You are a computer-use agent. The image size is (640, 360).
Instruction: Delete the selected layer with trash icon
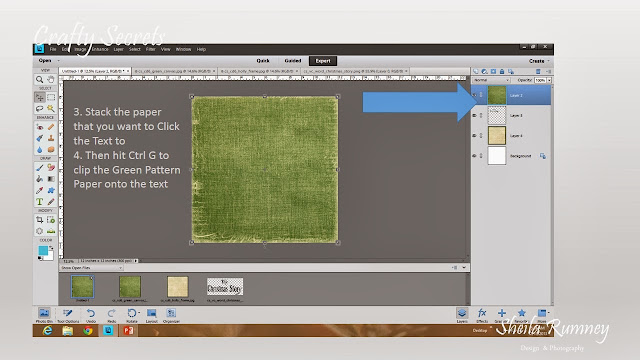(x=538, y=71)
